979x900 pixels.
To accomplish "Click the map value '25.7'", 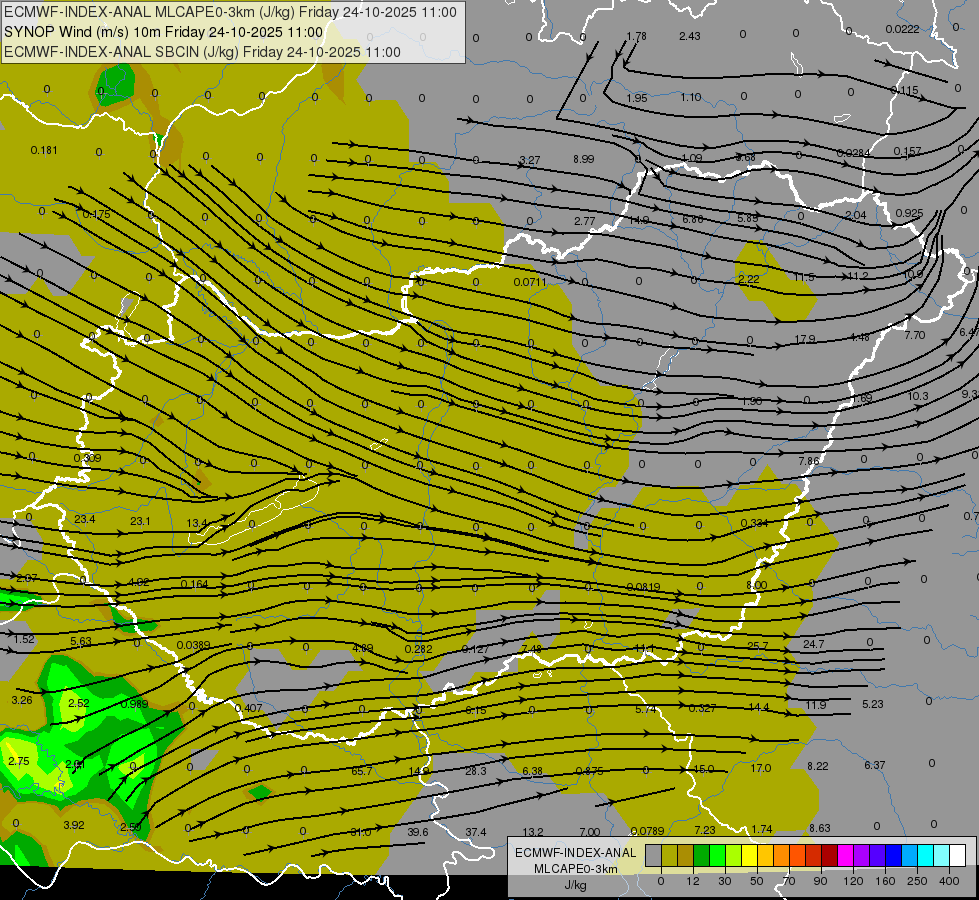I will click(757, 645).
